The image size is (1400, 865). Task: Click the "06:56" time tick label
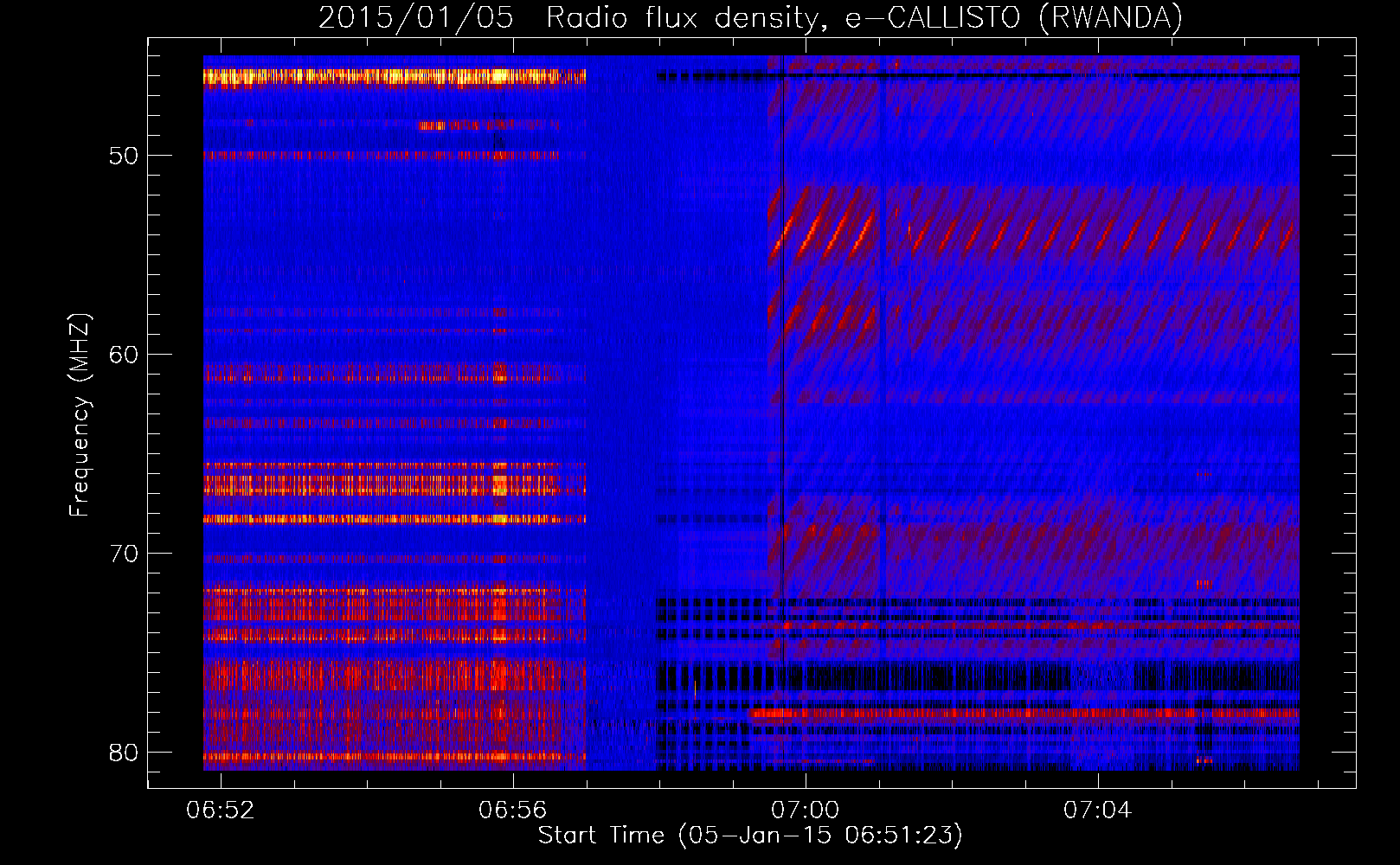(x=512, y=811)
